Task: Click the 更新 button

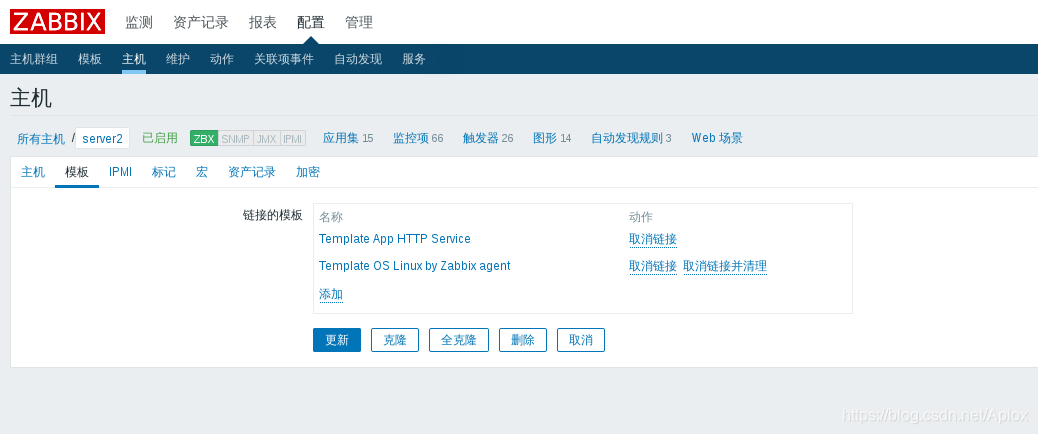Action: (x=337, y=340)
